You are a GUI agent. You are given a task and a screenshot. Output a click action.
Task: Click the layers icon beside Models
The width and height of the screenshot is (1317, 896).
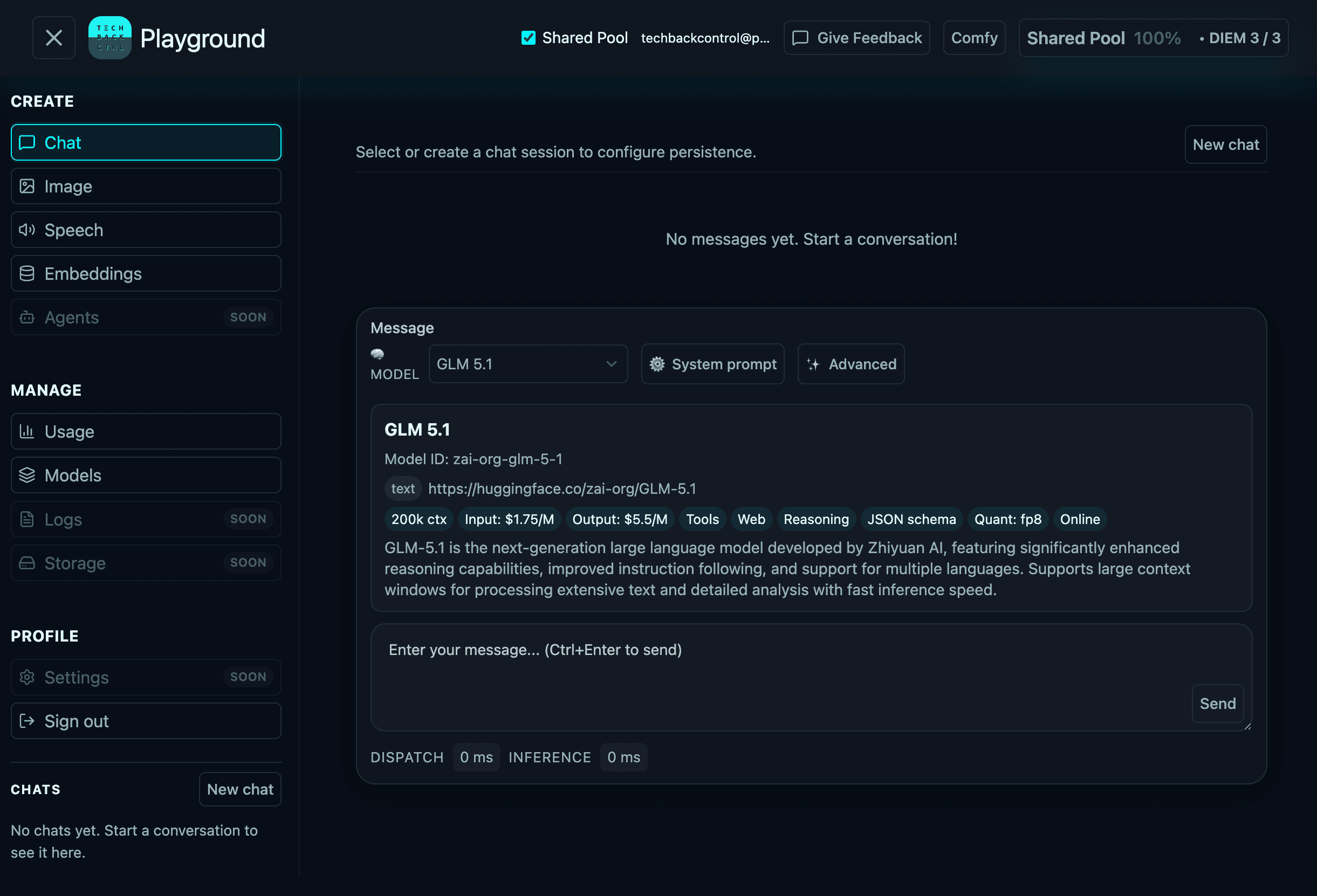coord(27,475)
